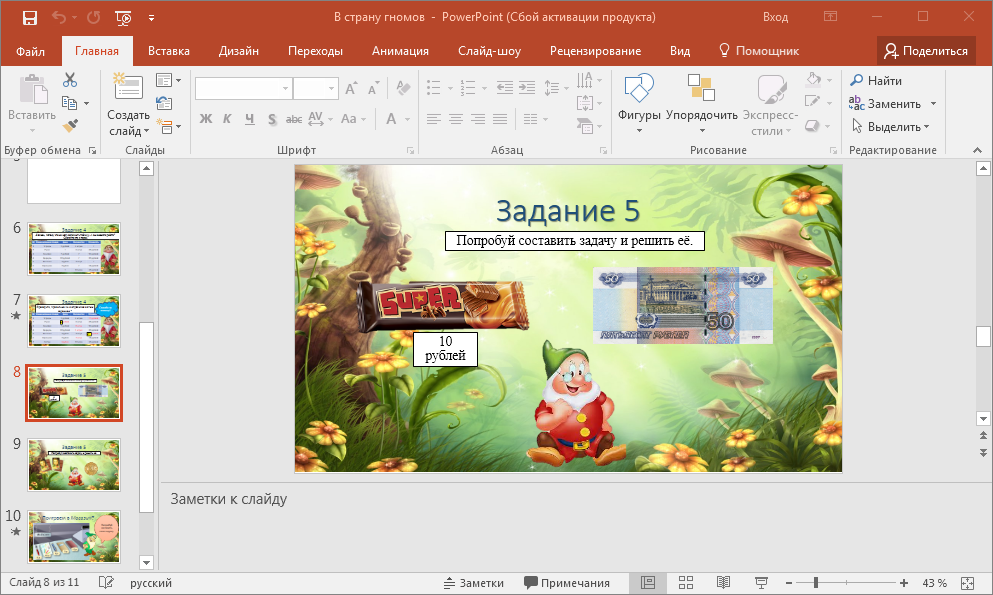Adjust the zoom slider handle
Screen dimensions: 993x595
(x=816, y=583)
